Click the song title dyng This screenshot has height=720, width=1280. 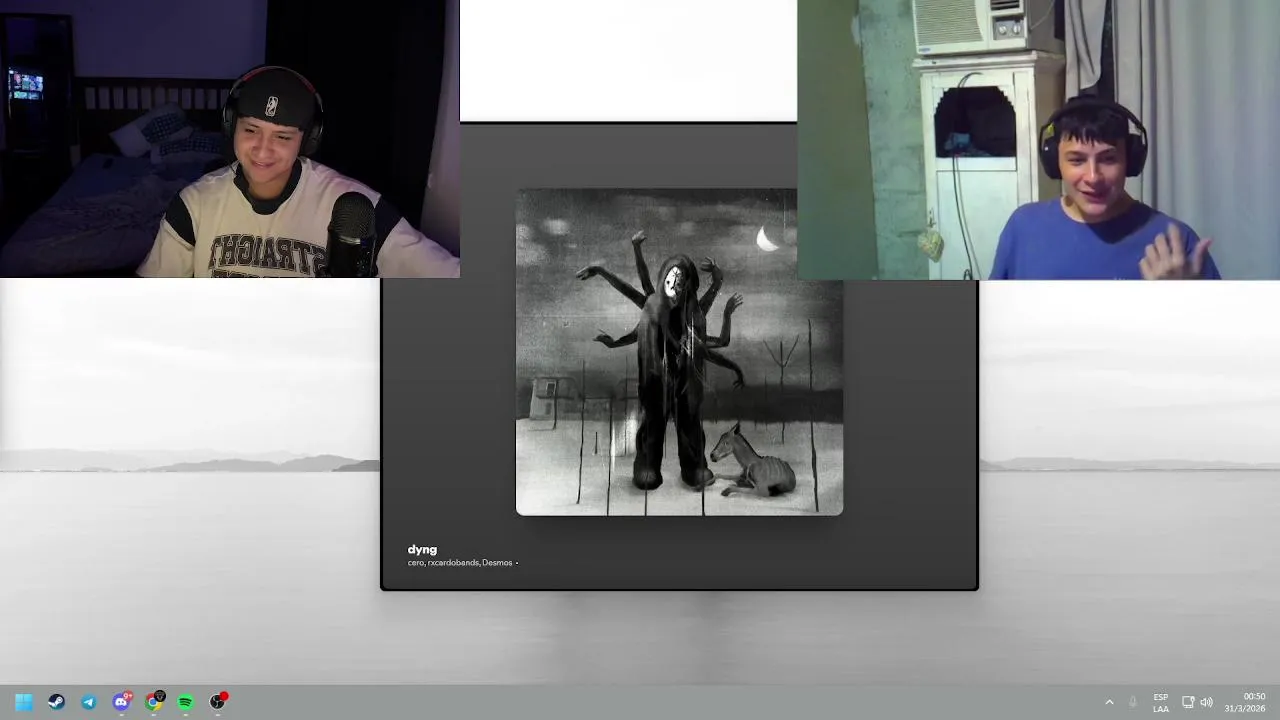(422, 550)
